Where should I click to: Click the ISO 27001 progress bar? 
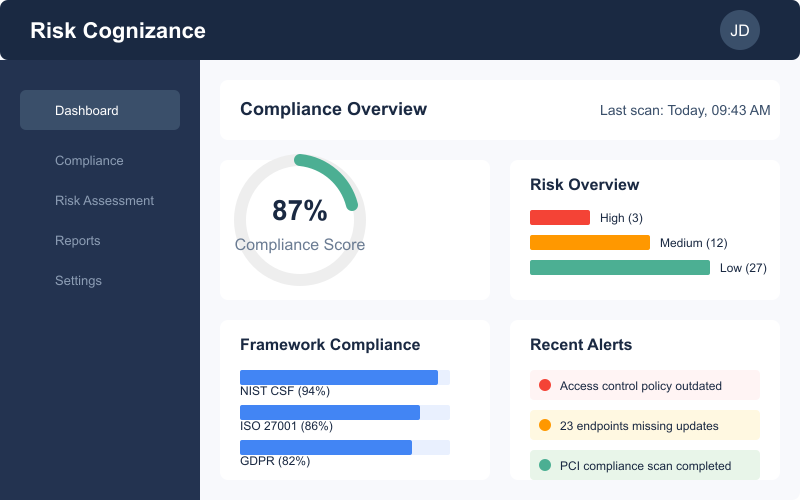(332, 412)
